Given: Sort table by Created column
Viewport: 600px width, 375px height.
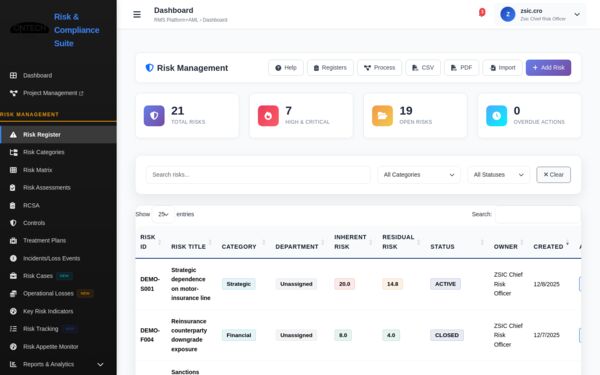Looking at the screenshot, I should click(551, 242).
